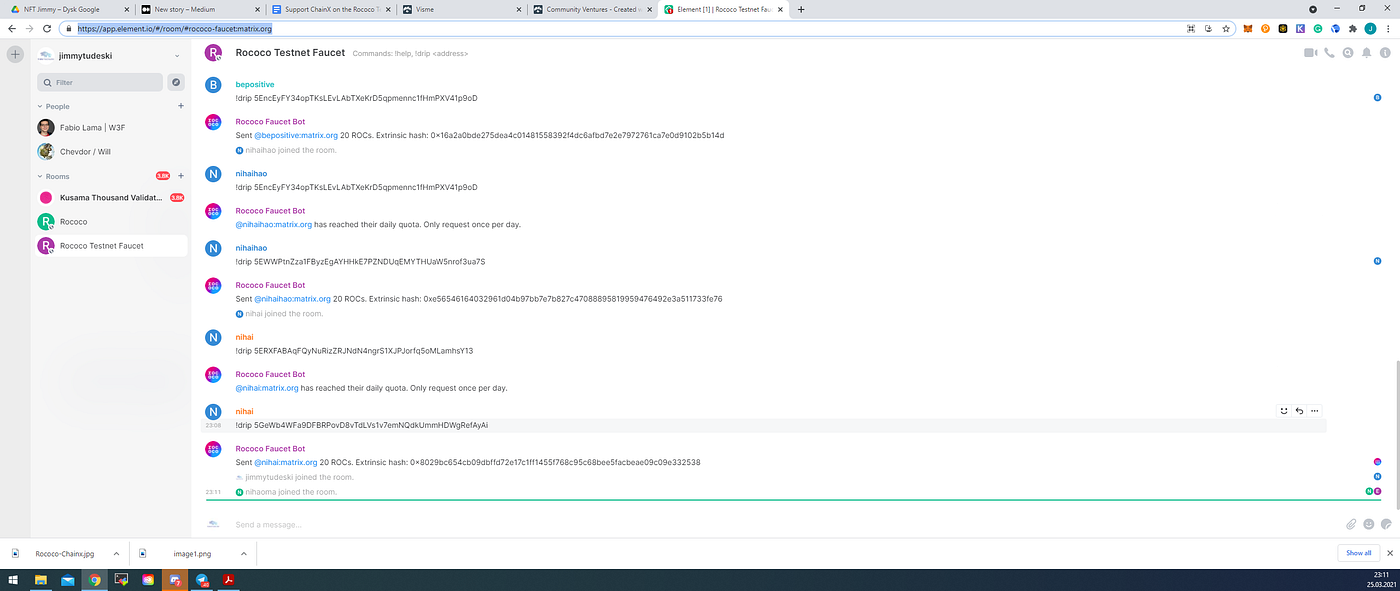Attach a file with the paperclip icon
Screen dimensions: 1400x591
click(1351, 524)
